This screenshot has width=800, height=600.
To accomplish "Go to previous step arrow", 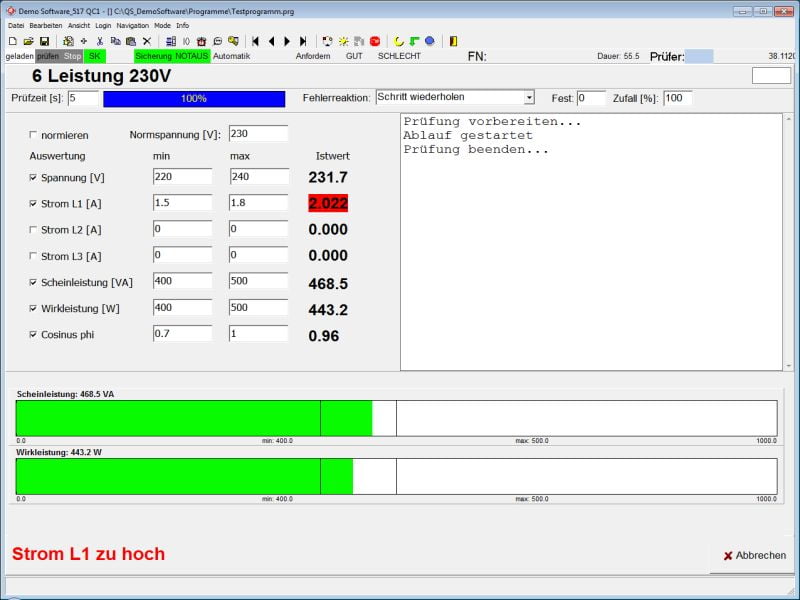I will click(271, 41).
